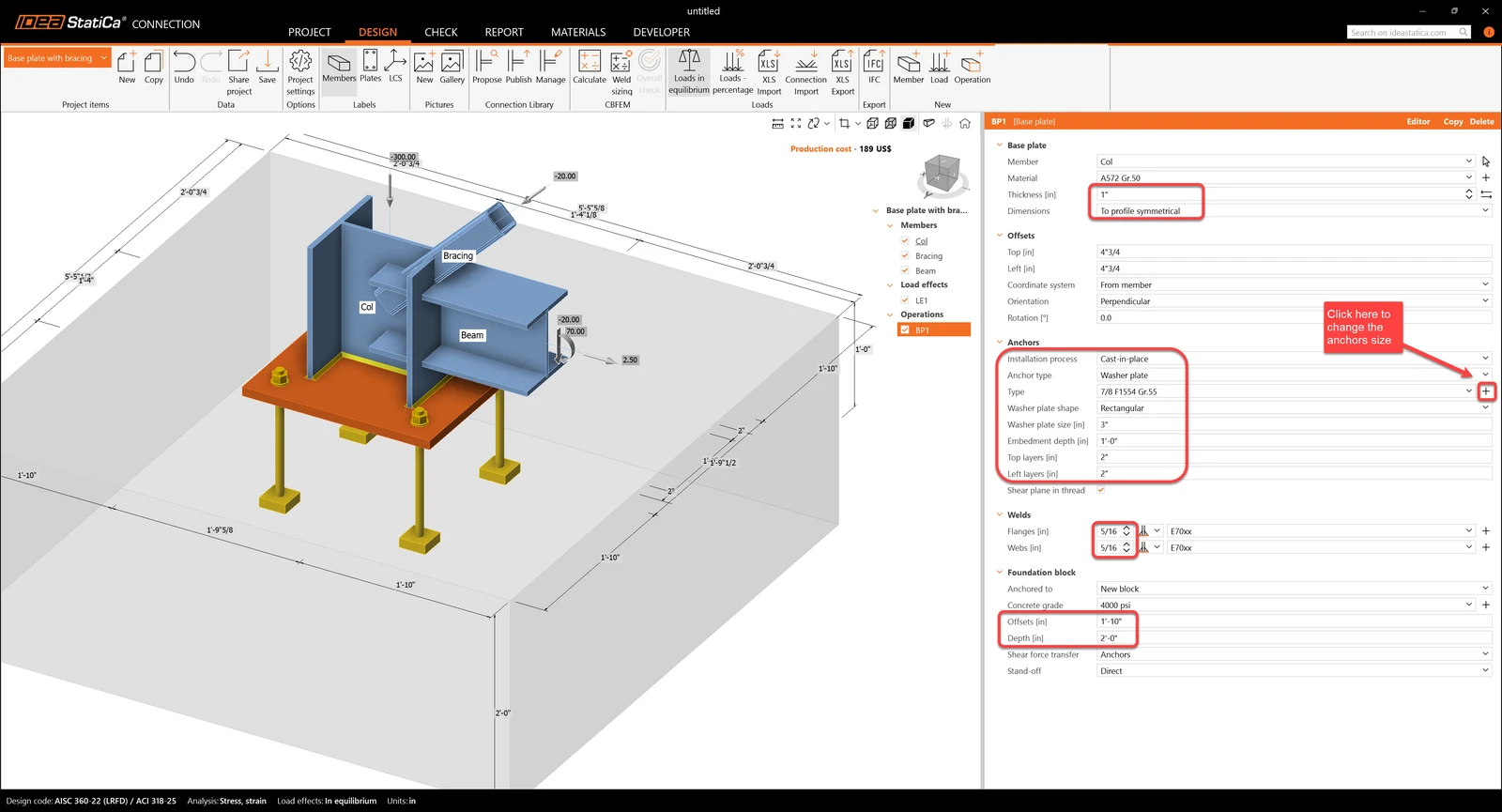The width and height of the screenshot is (1502, 812).
Task: Open the Orientation dropdown
Action: click(1294, 301)
